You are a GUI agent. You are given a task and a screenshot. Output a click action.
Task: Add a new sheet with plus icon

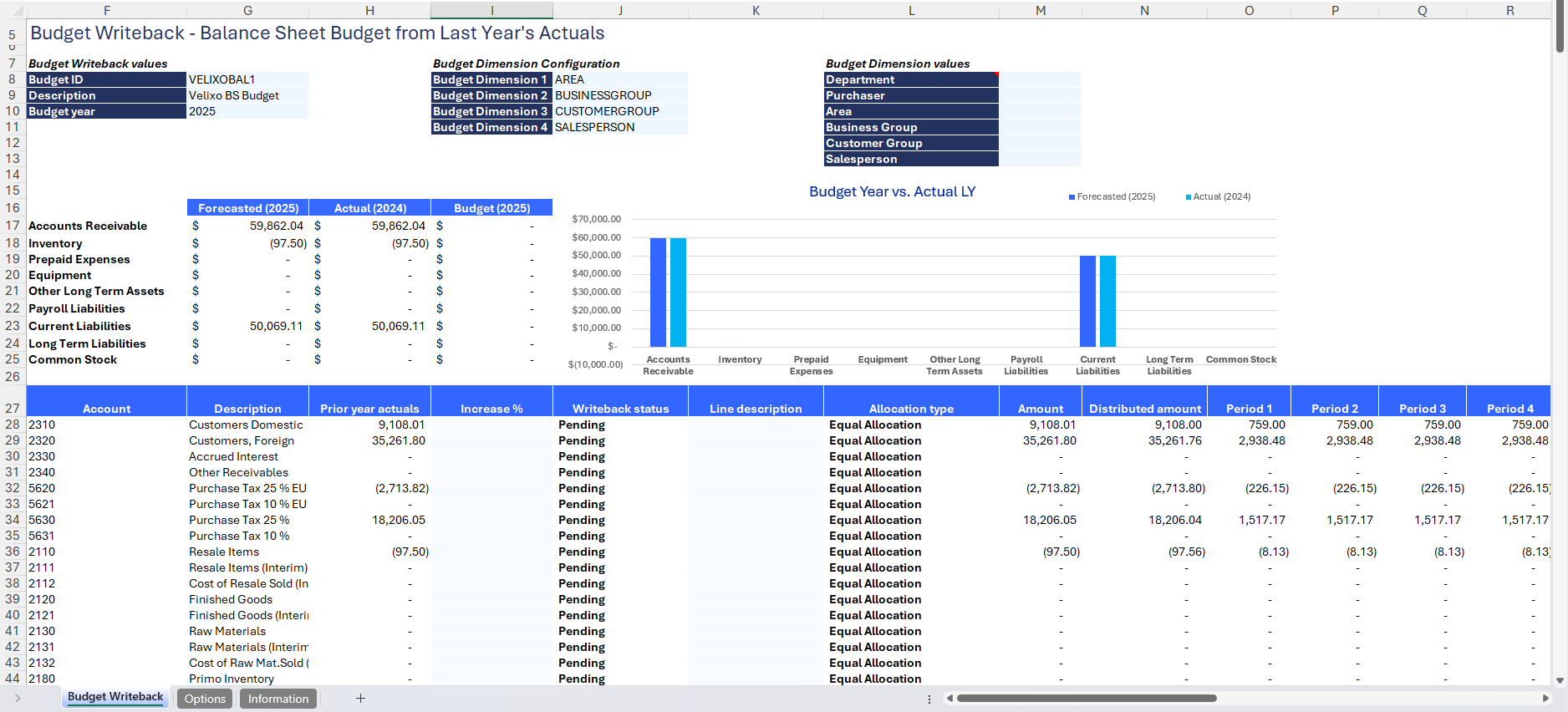click(360, 699)
